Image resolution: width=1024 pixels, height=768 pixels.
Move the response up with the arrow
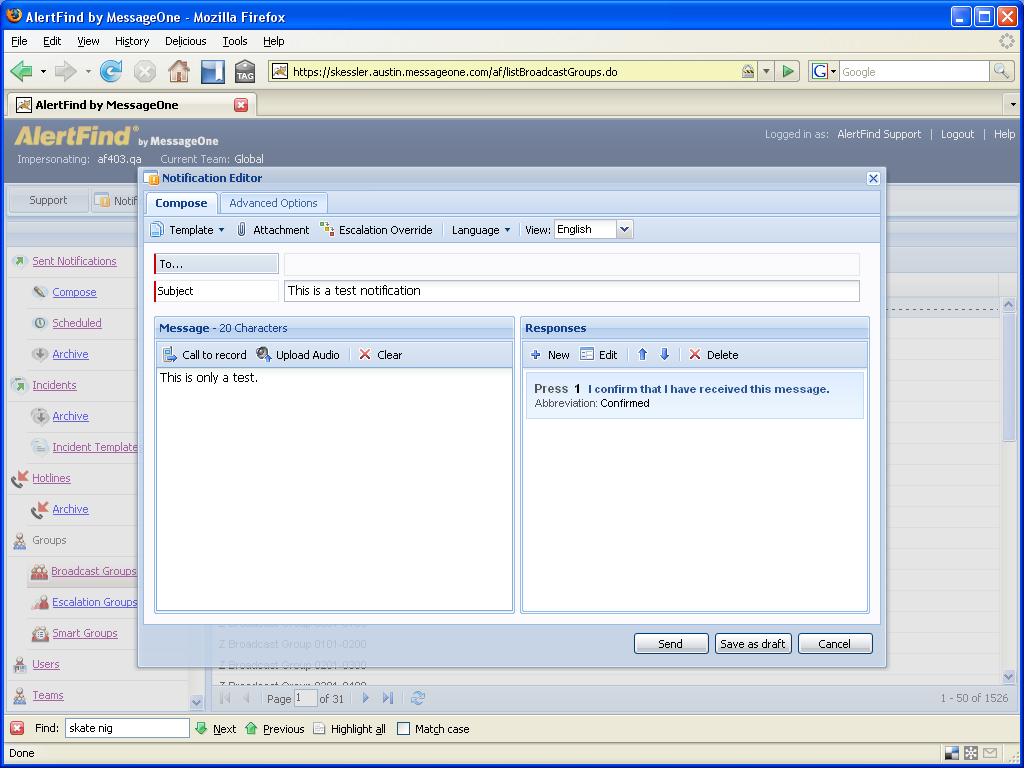click(x=643, y=354)
